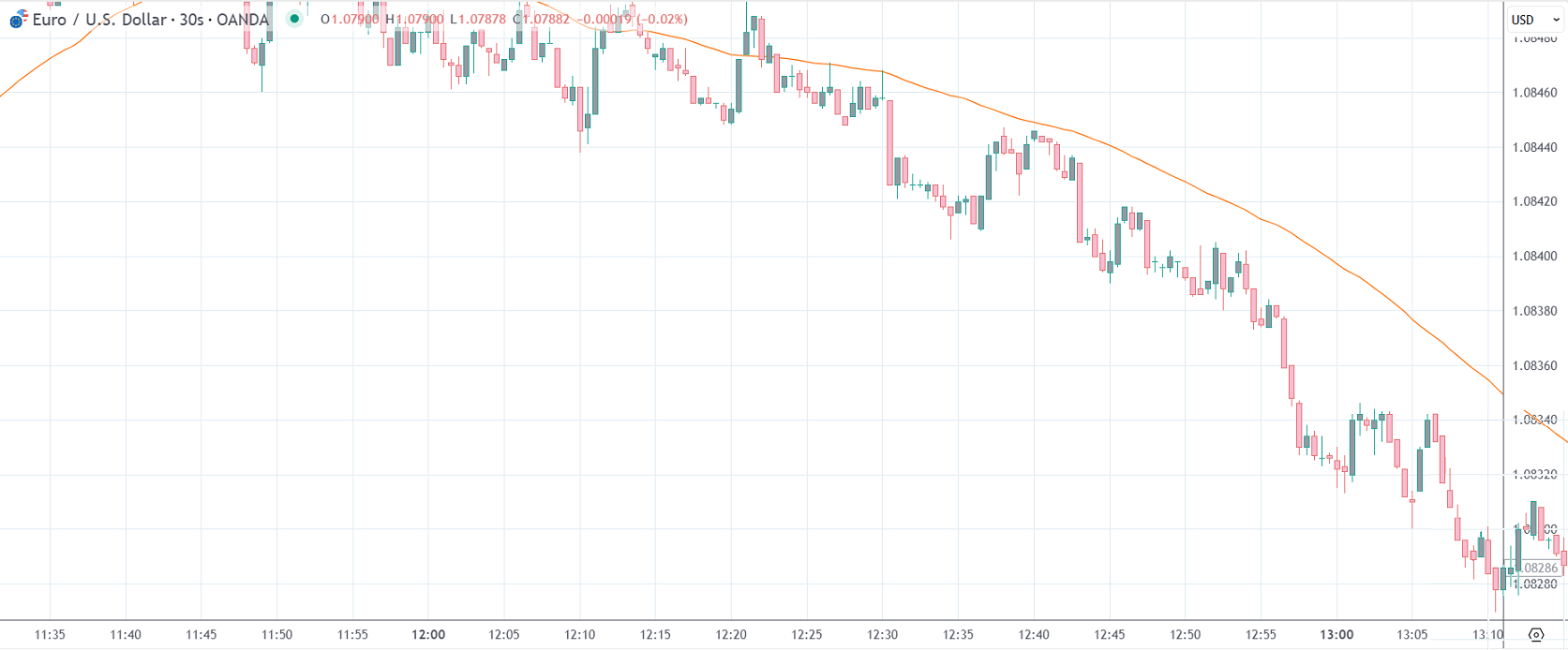Screen dimensions: 1568x650
Task: Open chart settings hexagon gear icon
Action: coord(1535,635)
